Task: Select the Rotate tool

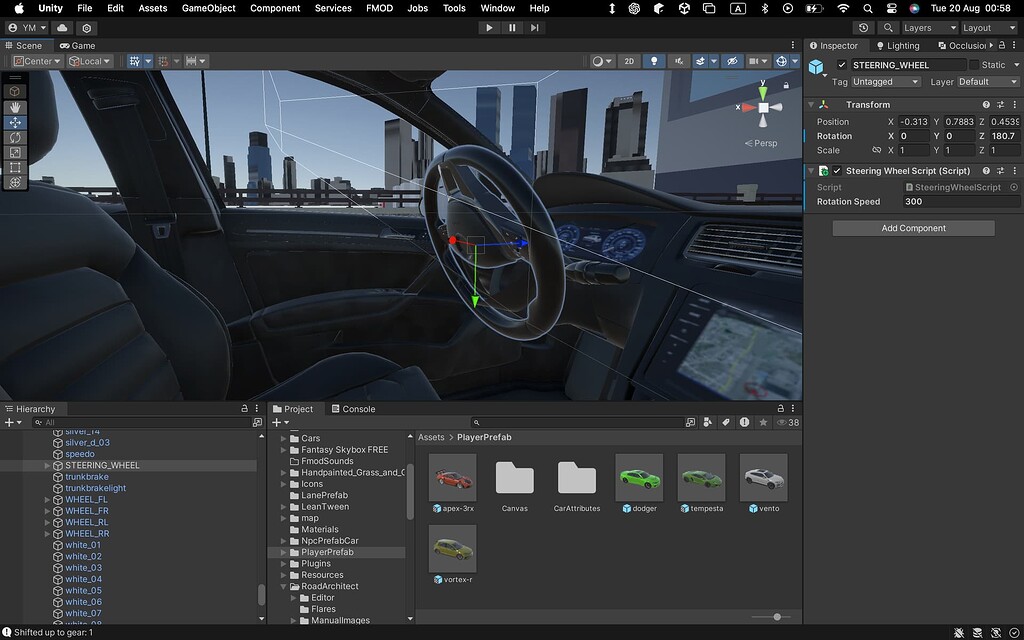Action: pyautogui.click(x=13, y=138)
